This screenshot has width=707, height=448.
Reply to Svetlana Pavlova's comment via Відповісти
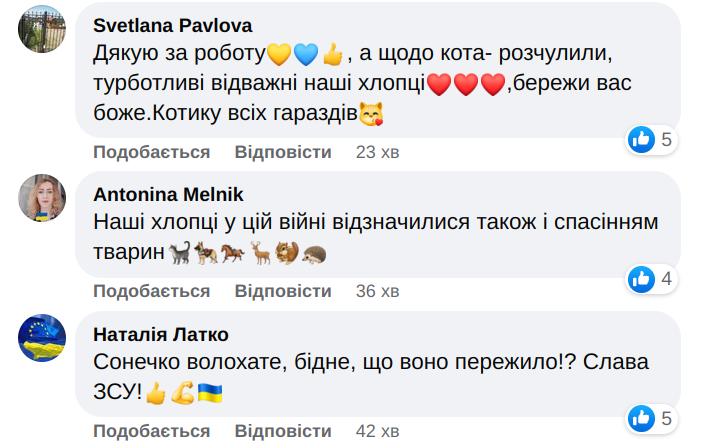point(282,152)
